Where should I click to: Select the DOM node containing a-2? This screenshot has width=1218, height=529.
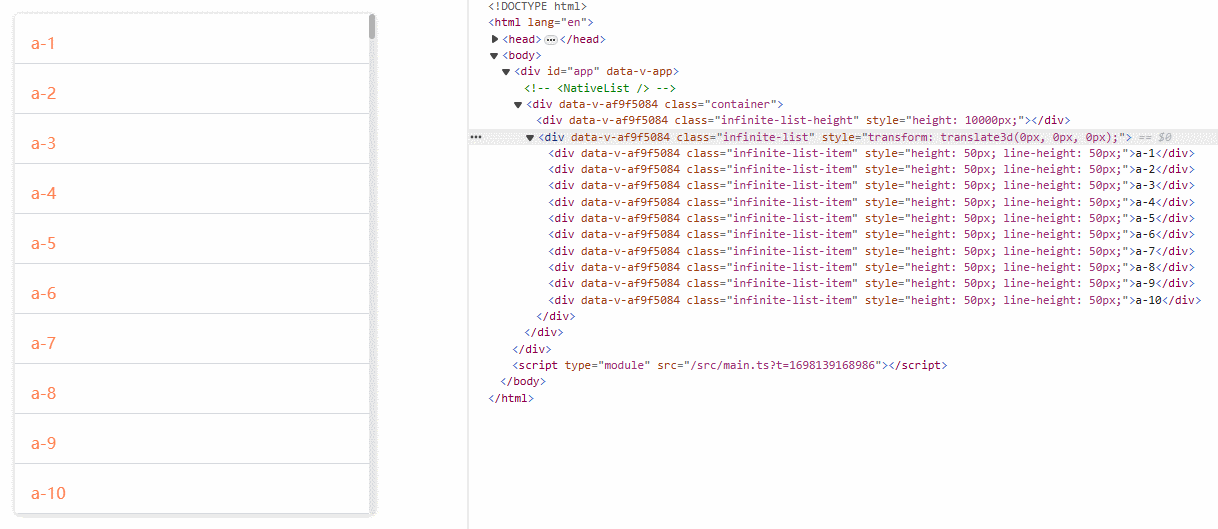pos(872,169)
